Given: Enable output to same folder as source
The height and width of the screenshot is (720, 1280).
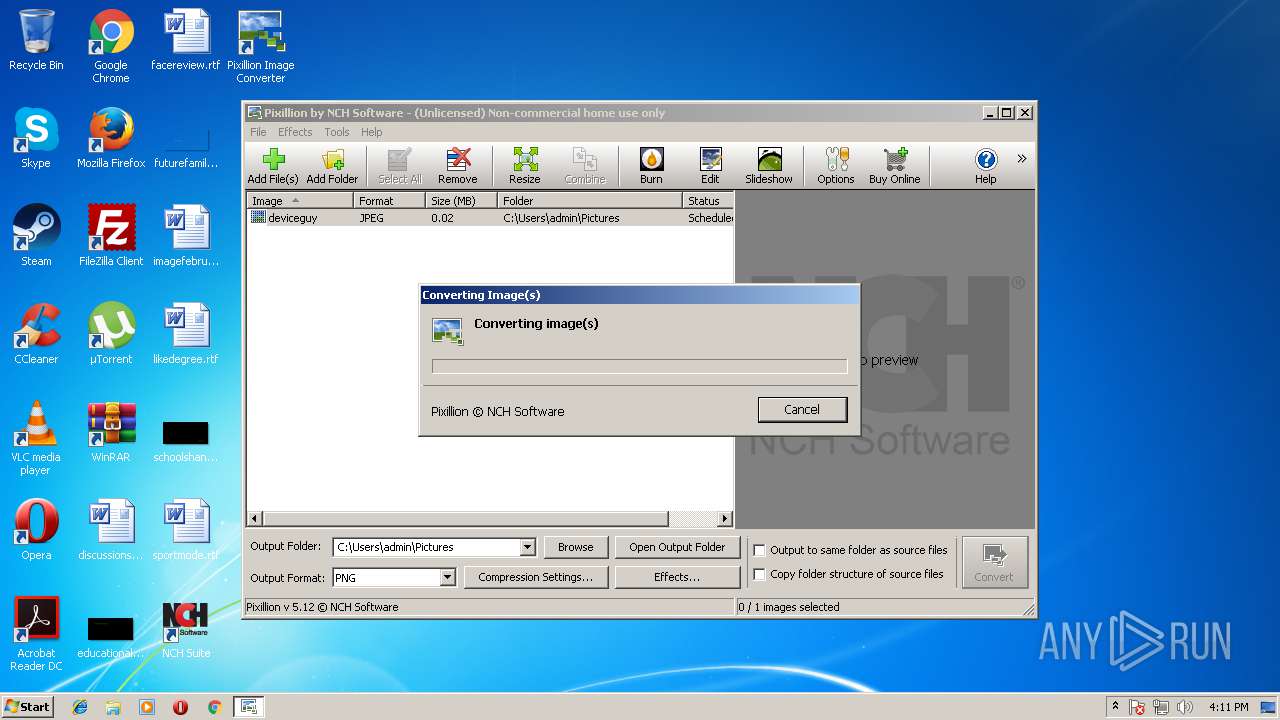Looking at the screenshot, I should pos(760,550).
